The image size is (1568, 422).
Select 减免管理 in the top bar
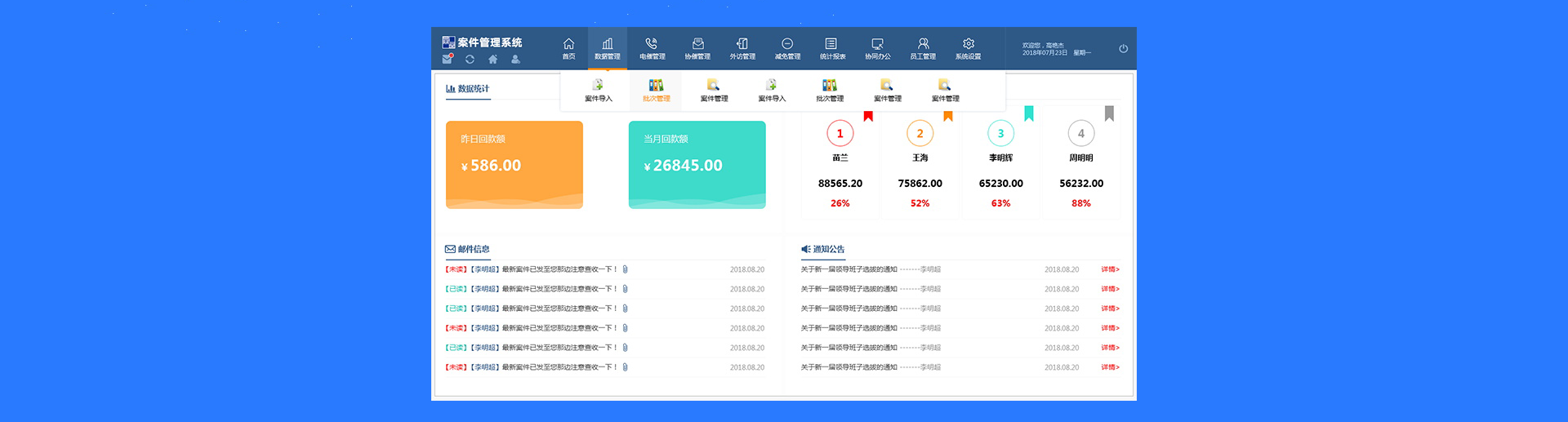(x=787, y=49)
